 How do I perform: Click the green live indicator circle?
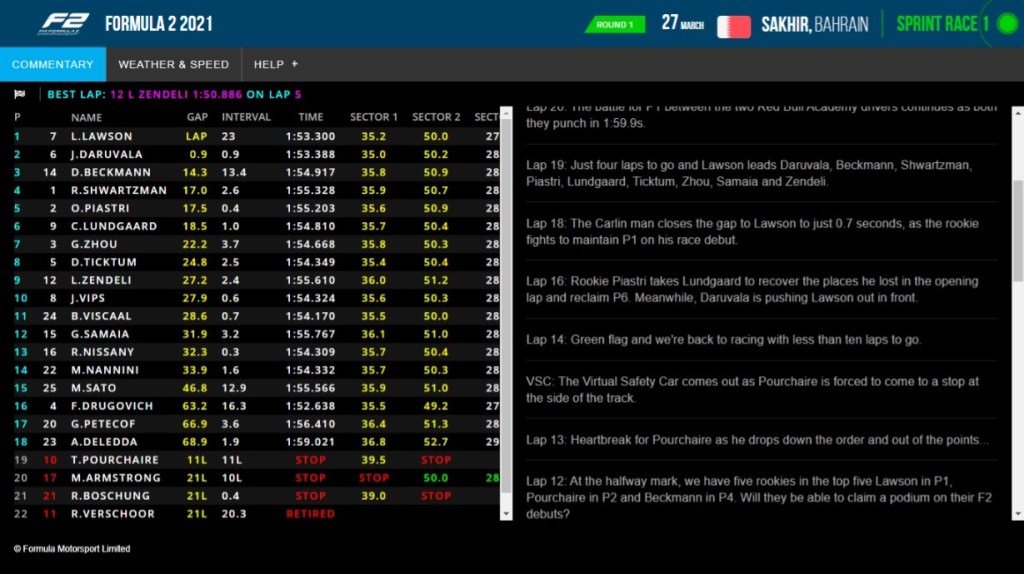pos(1008,25)
